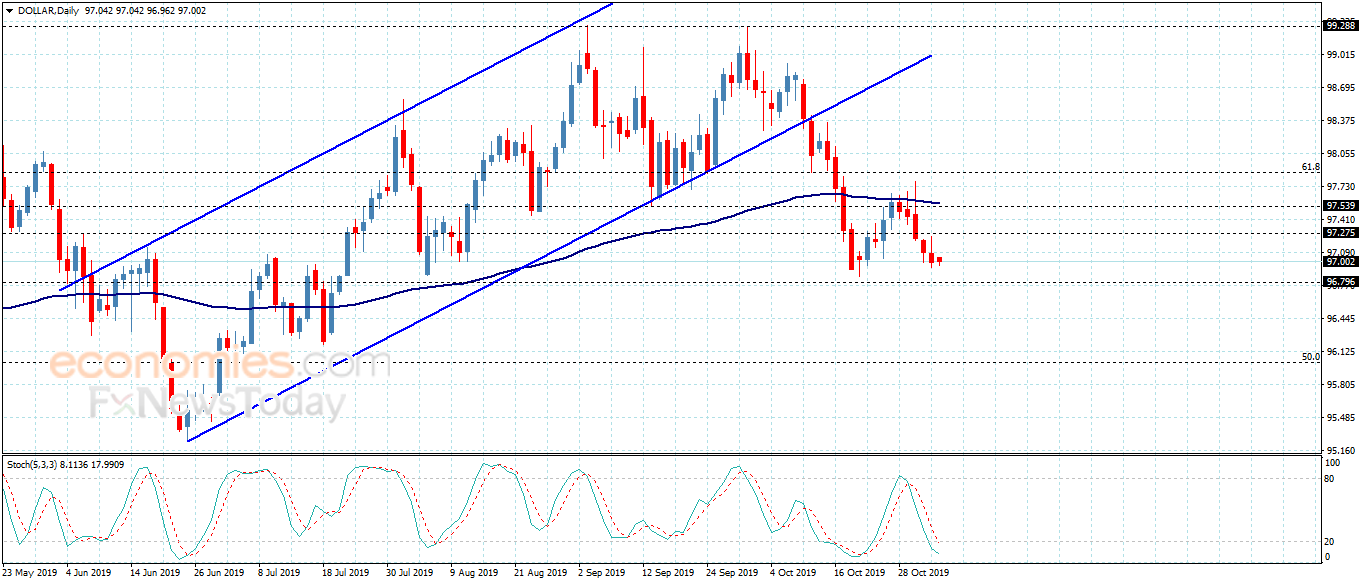The width and height of the screenshot is (1362, 584).
Task: Click the 23 May 2019 date label
Action: tap(30, 574)
